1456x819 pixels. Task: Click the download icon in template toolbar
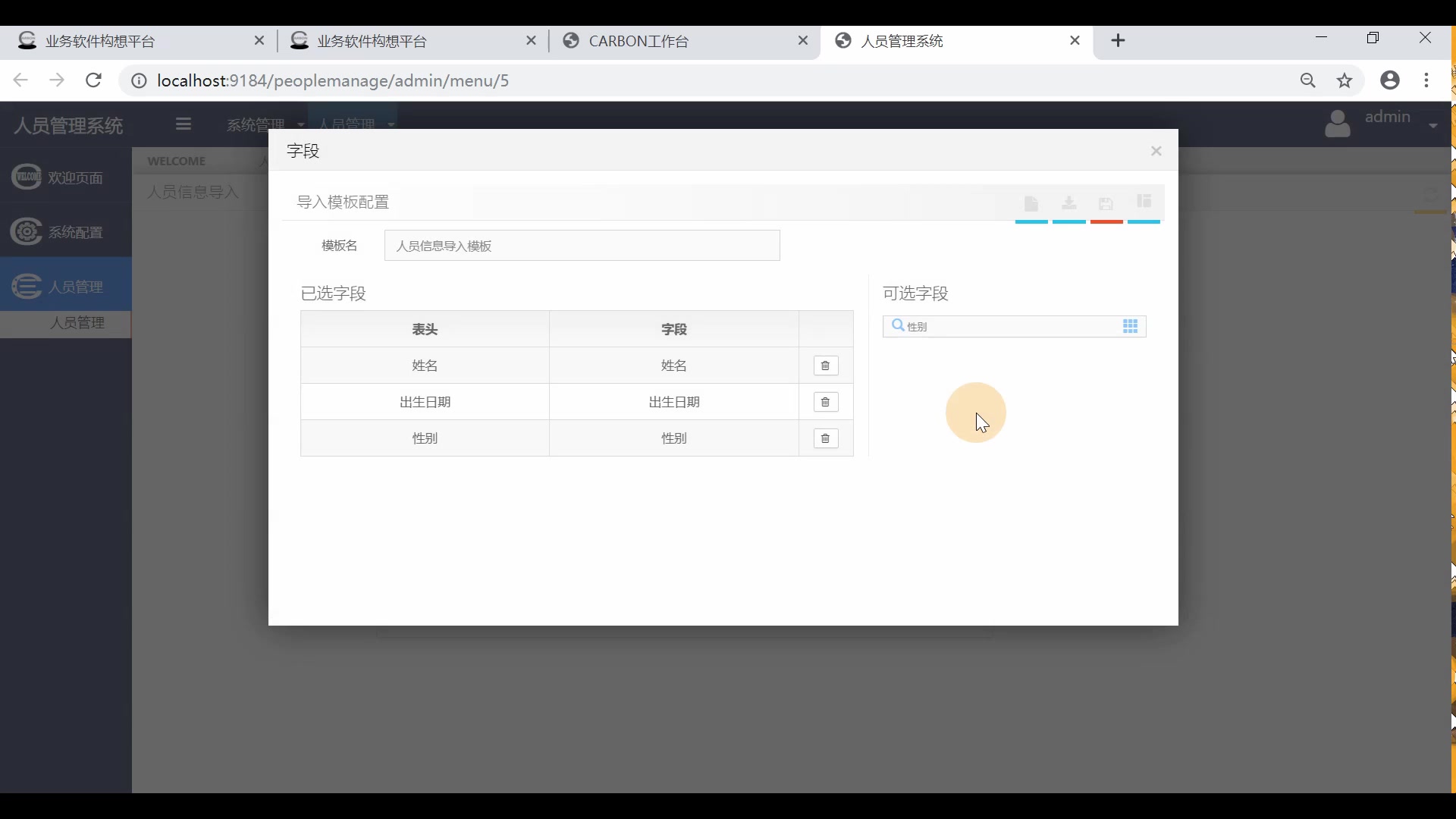tap(1069, 202)
